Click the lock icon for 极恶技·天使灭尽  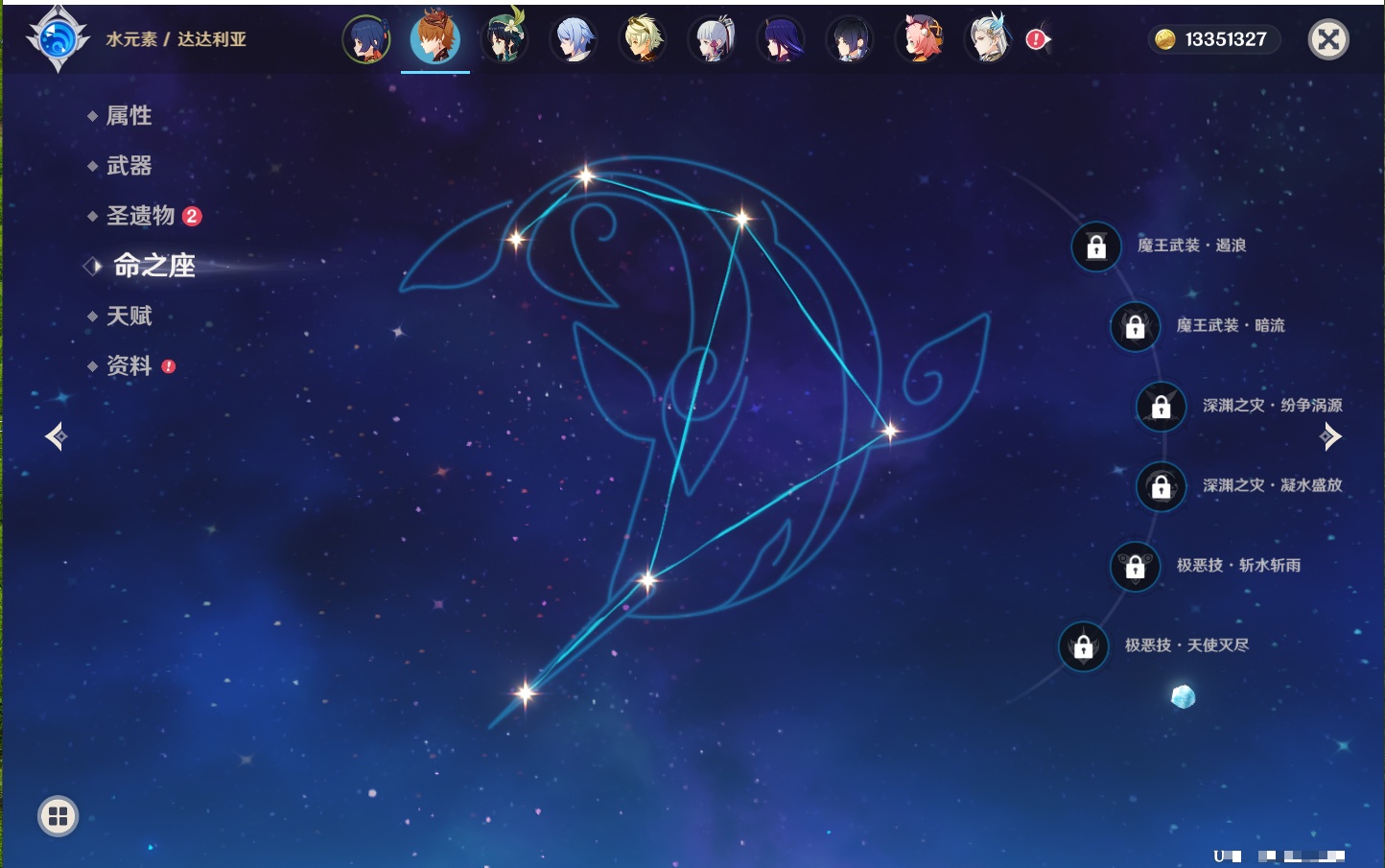click(1084, 646)
